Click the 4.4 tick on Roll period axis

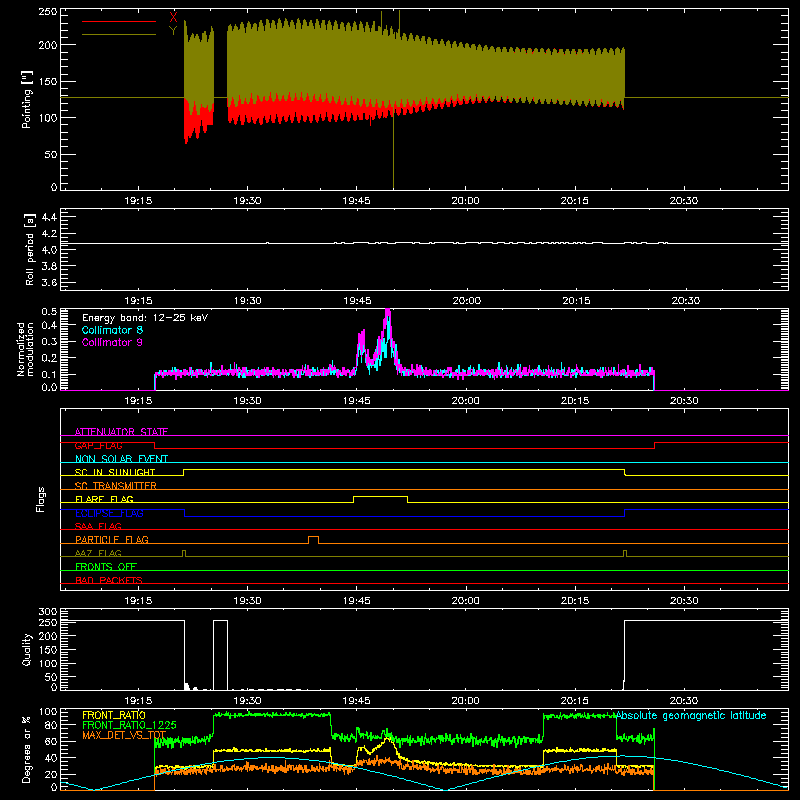point(49,217)
